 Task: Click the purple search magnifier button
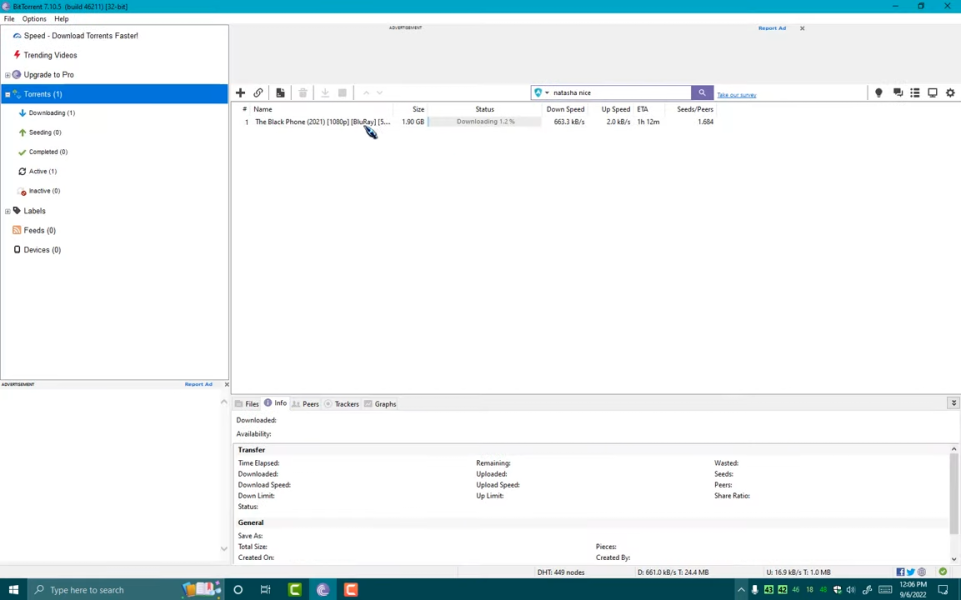(x=702, y=93)
